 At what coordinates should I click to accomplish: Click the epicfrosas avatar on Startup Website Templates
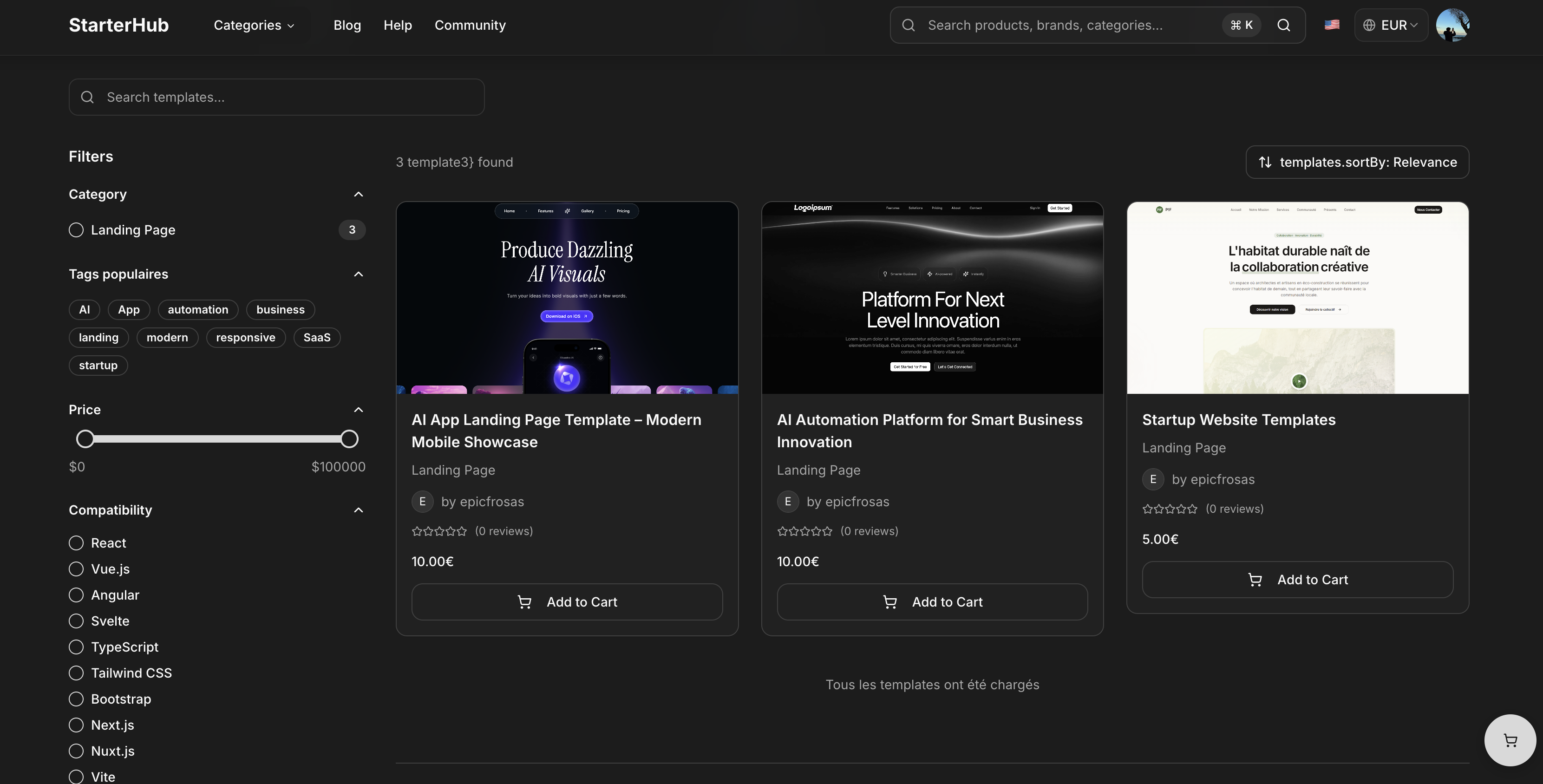click(1152, 479)
